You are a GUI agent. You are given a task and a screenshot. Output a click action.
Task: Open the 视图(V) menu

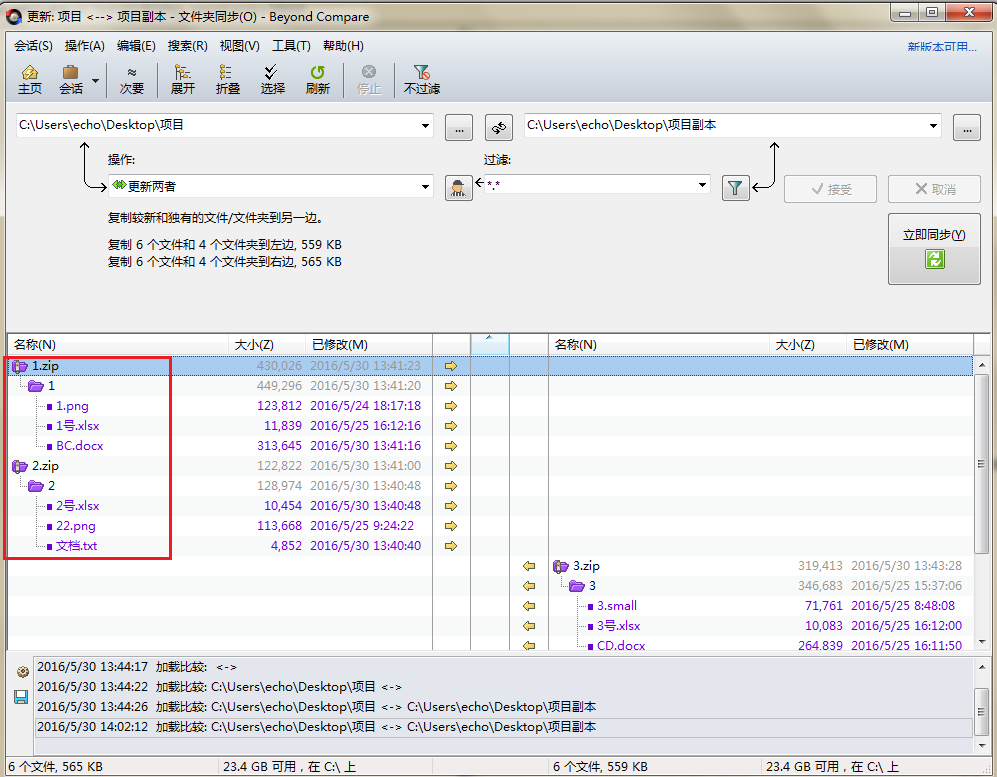(x=239, y=46)
